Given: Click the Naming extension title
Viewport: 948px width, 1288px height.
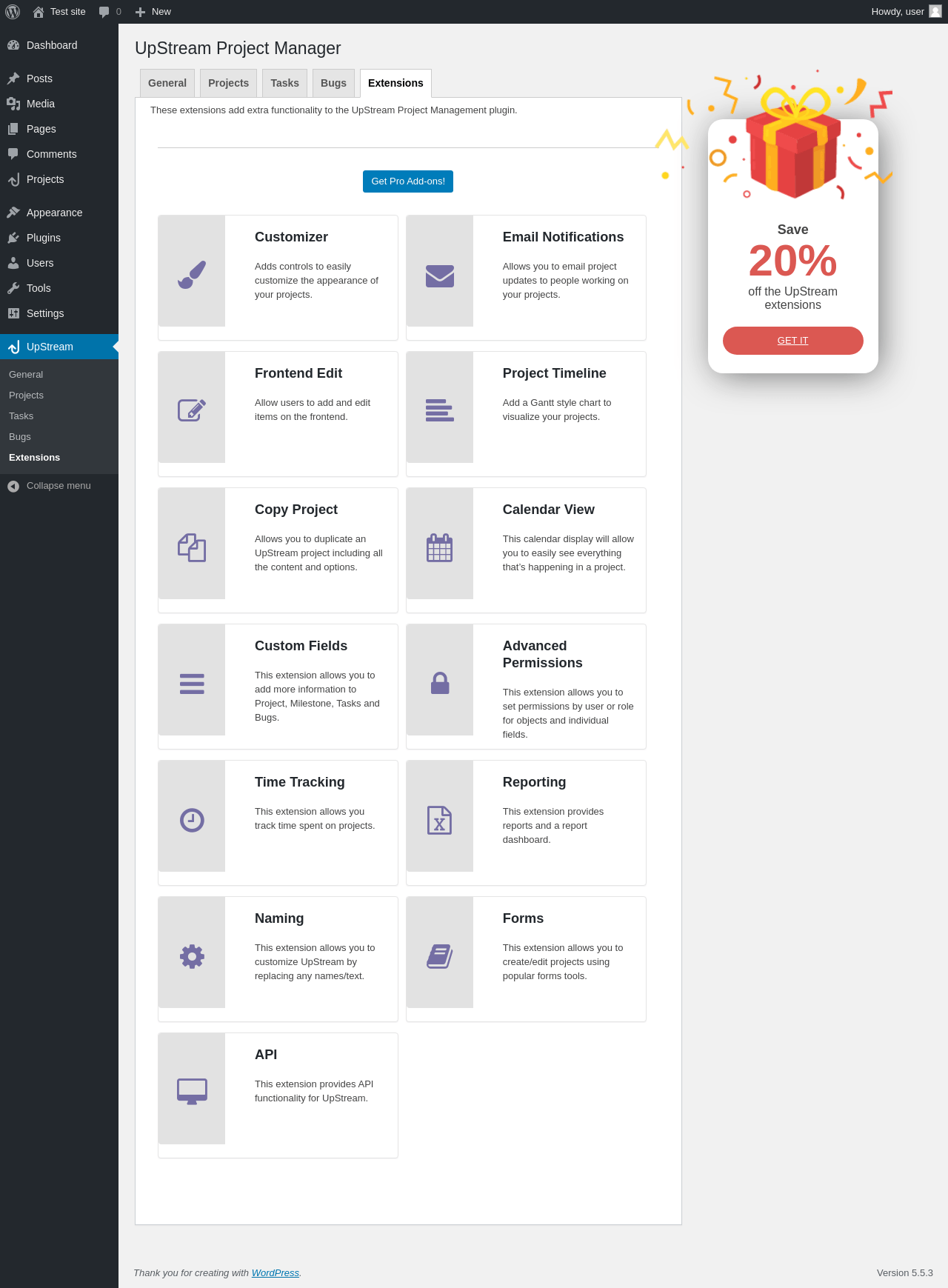Looking at the screenshot, I should 279,918.
